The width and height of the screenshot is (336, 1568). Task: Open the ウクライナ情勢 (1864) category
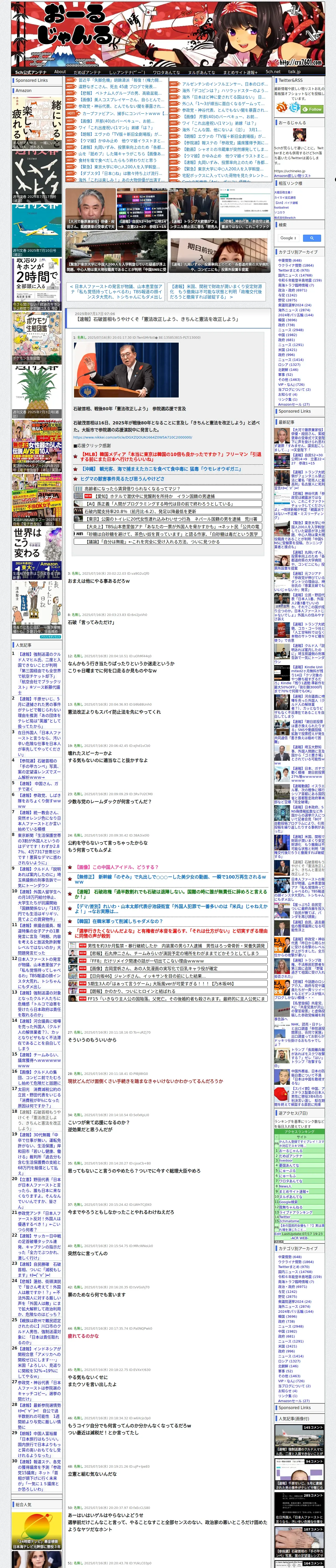coord(296,266)
